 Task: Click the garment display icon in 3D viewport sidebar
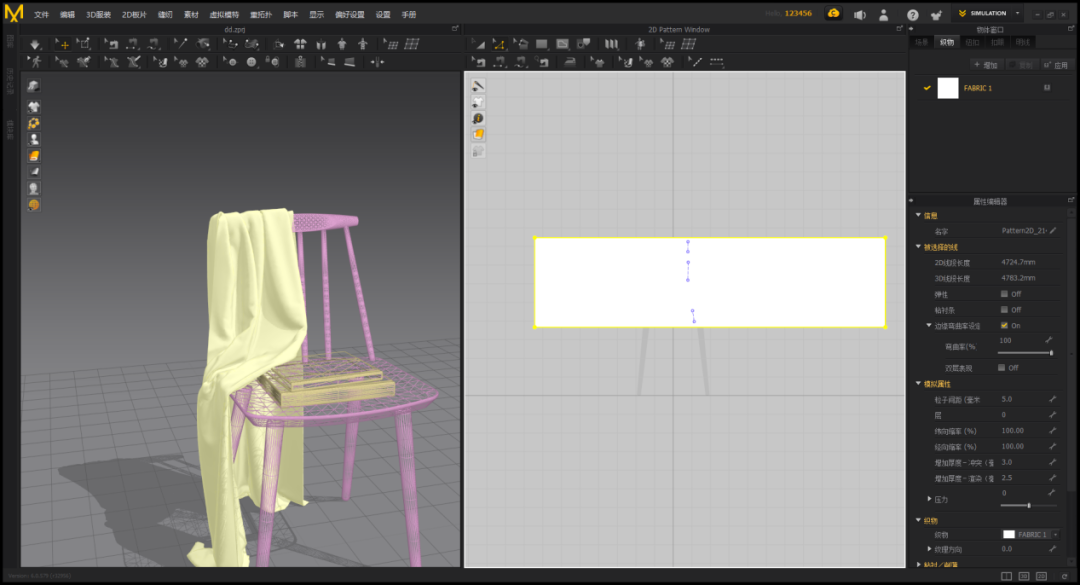(34, 106)
